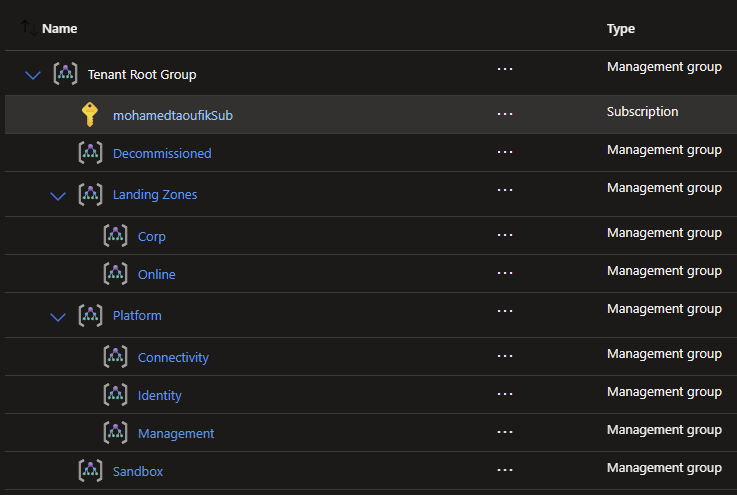Click the Sandbox management group icon
Viewport: 737px width, 495px height.
(x=90, y=471)
